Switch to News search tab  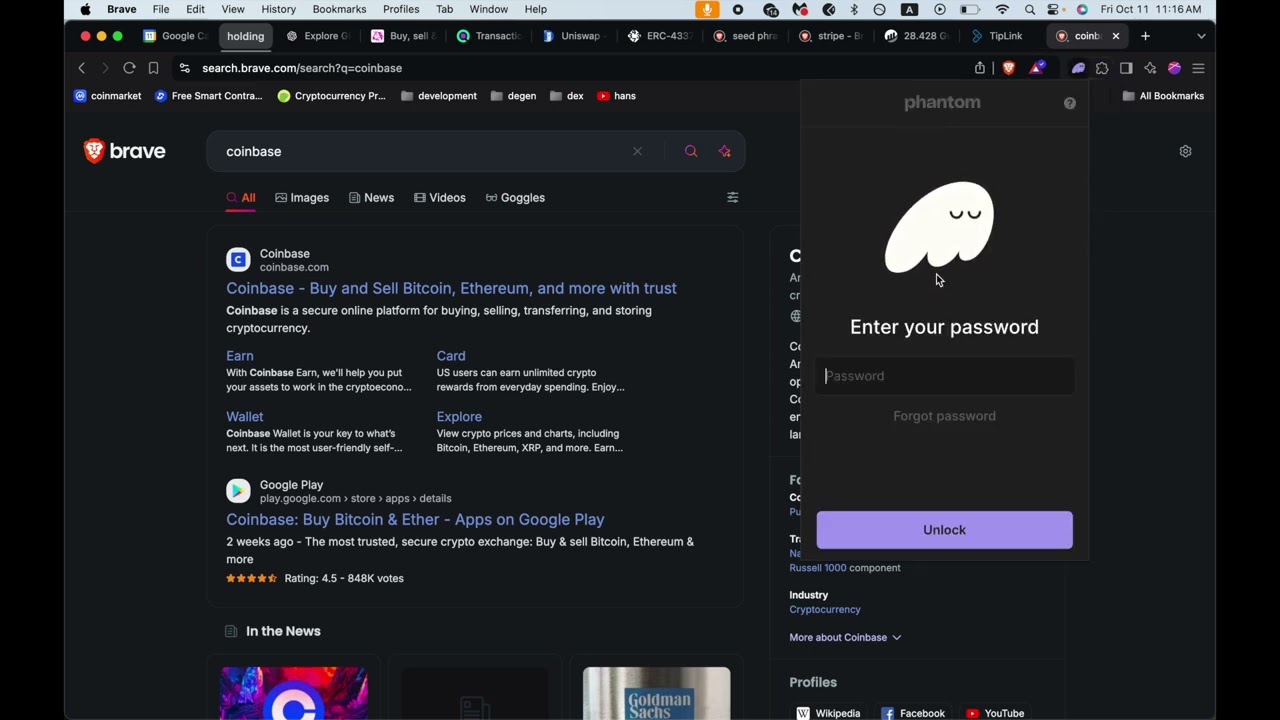tap(371, 198)
